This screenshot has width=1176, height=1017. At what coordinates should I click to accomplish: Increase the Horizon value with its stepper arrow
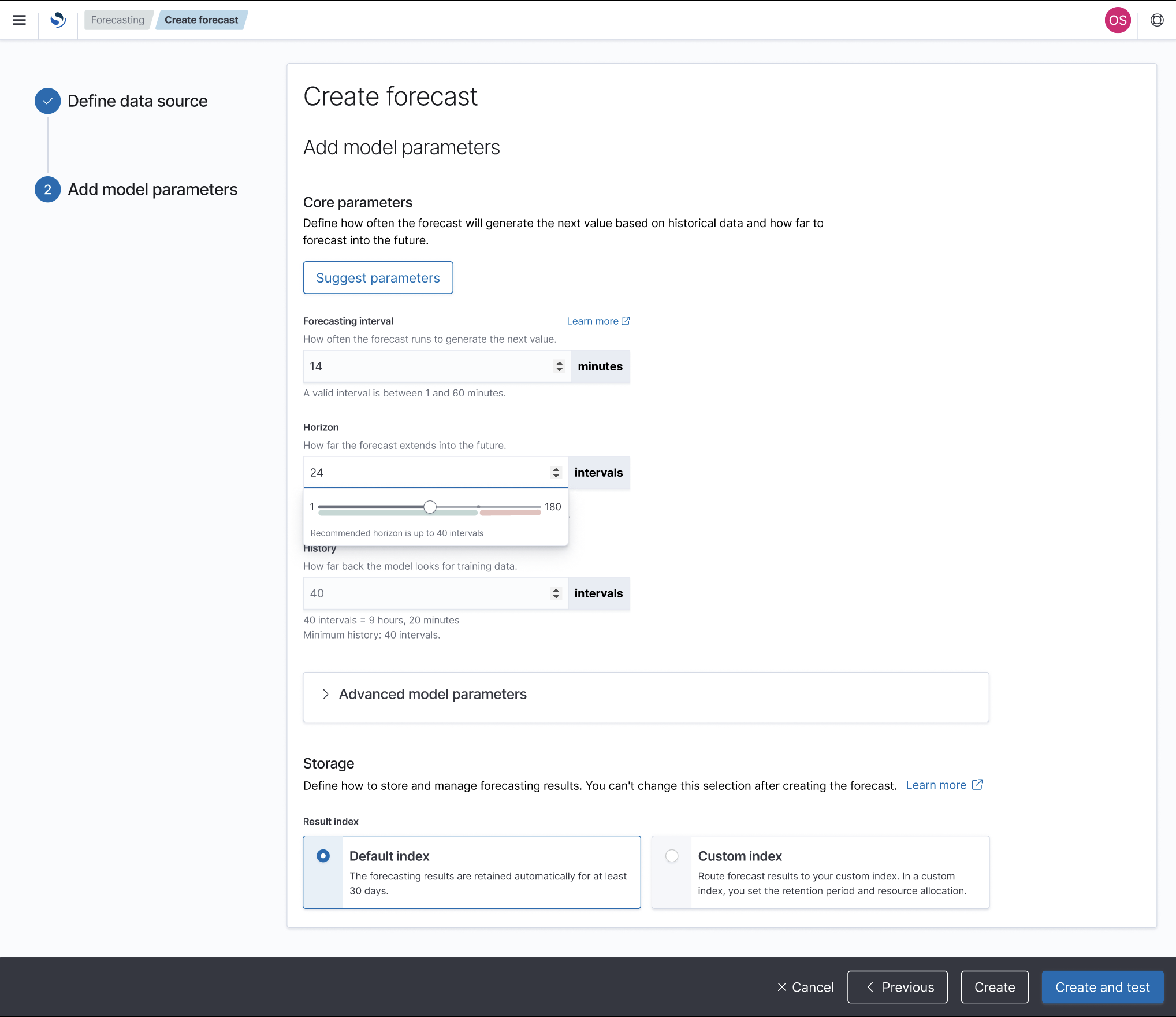pos(556,469)
